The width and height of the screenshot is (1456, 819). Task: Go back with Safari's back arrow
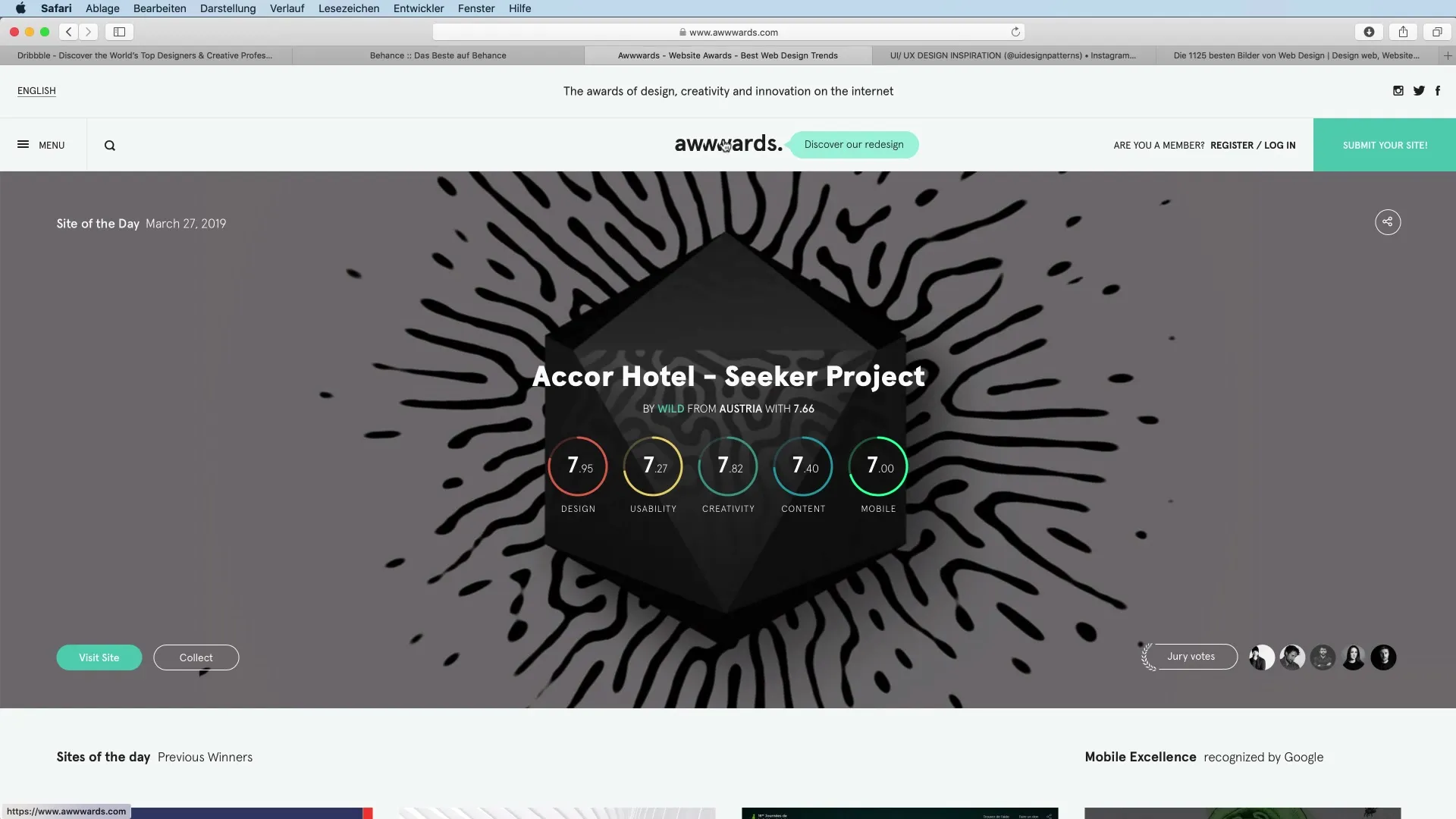tap(69, 32)
